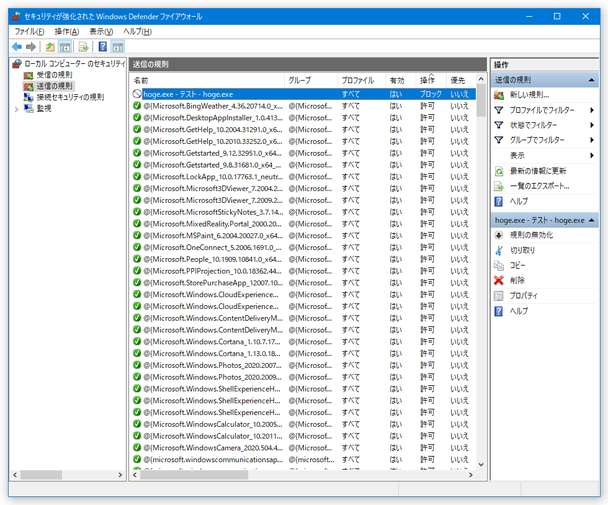Open プロファイルでフィルター submenu
Screen dimensions: 608x505
click(x=544, y=110)
